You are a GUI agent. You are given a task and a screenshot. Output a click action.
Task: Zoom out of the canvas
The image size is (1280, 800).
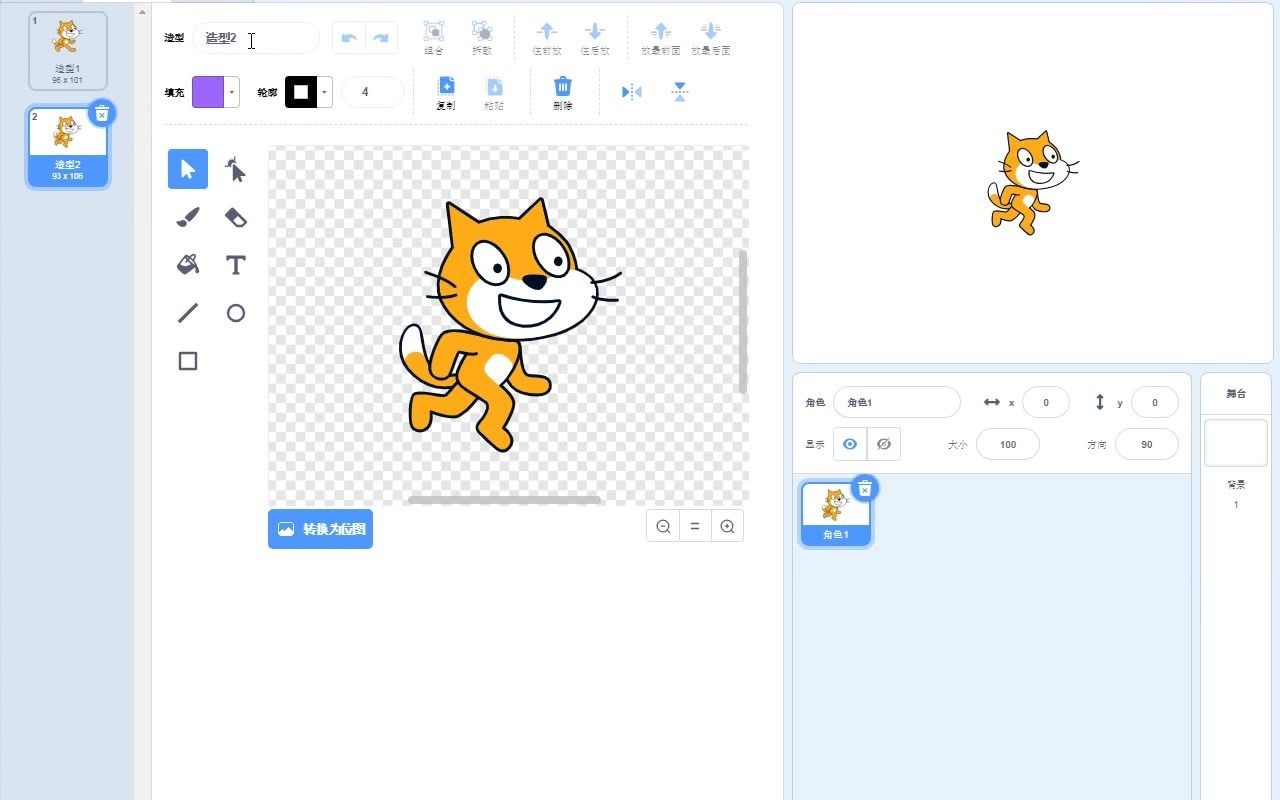(663, 526)
